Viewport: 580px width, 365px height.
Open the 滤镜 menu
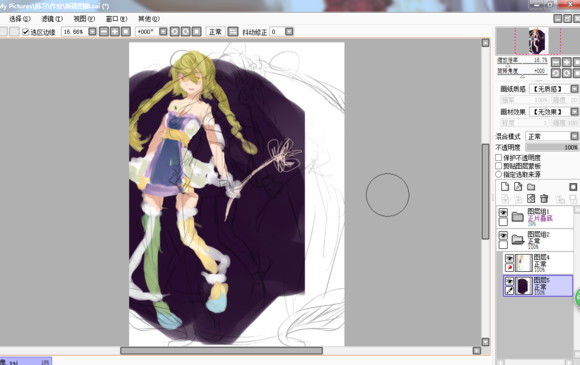coord(52,19)
